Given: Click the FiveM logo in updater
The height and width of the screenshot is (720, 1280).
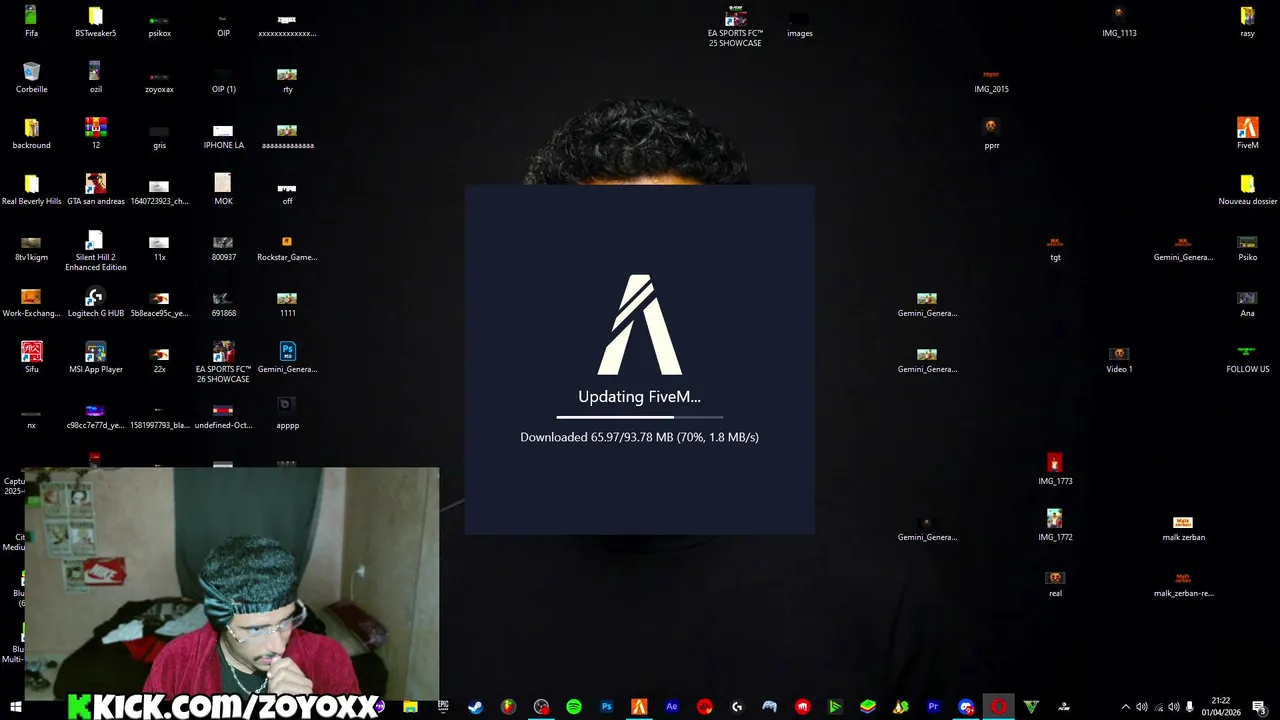Looking at the screenshot, I should 640,325.
